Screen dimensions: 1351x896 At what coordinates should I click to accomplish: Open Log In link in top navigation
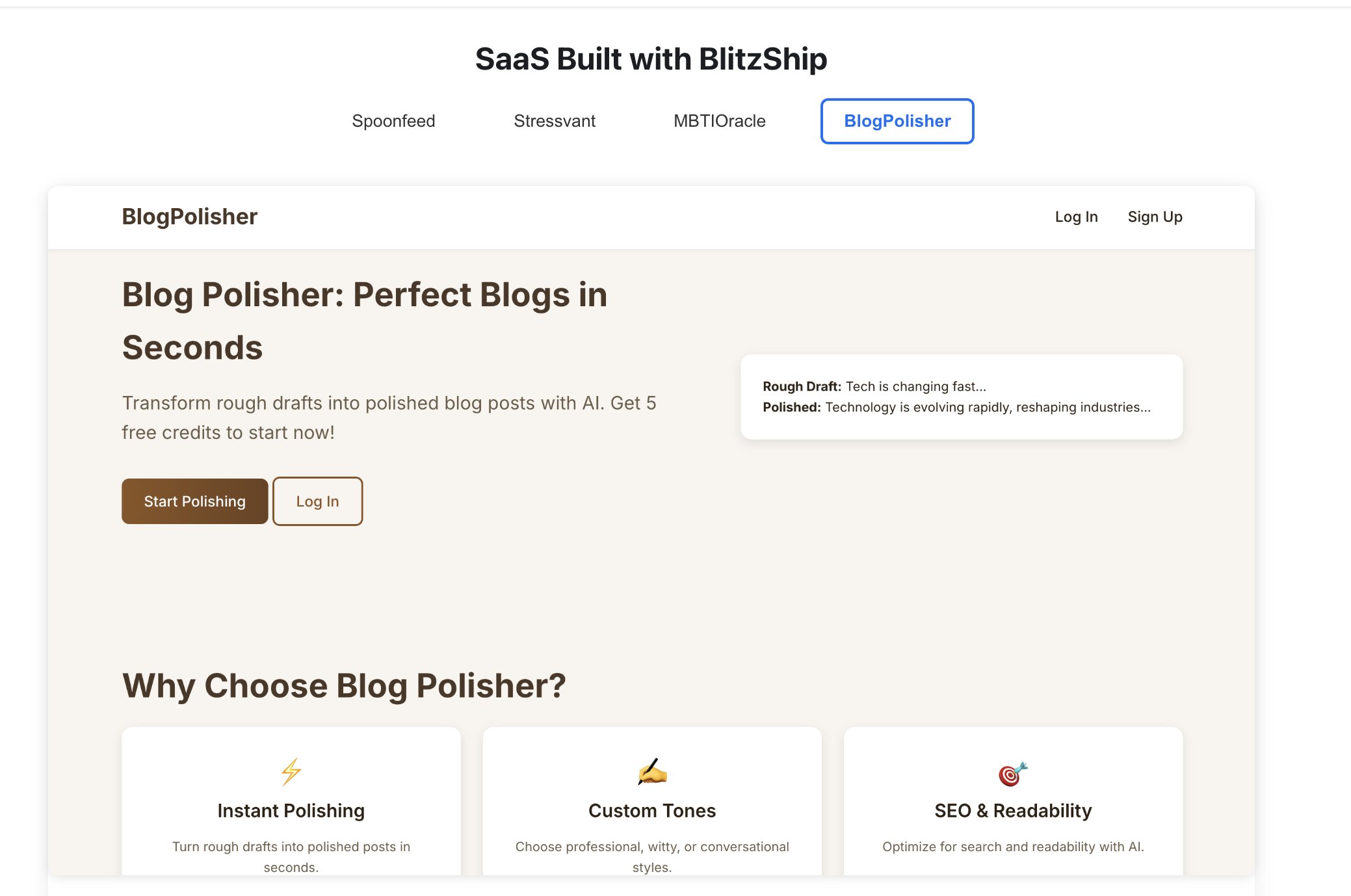point(1076,217)
